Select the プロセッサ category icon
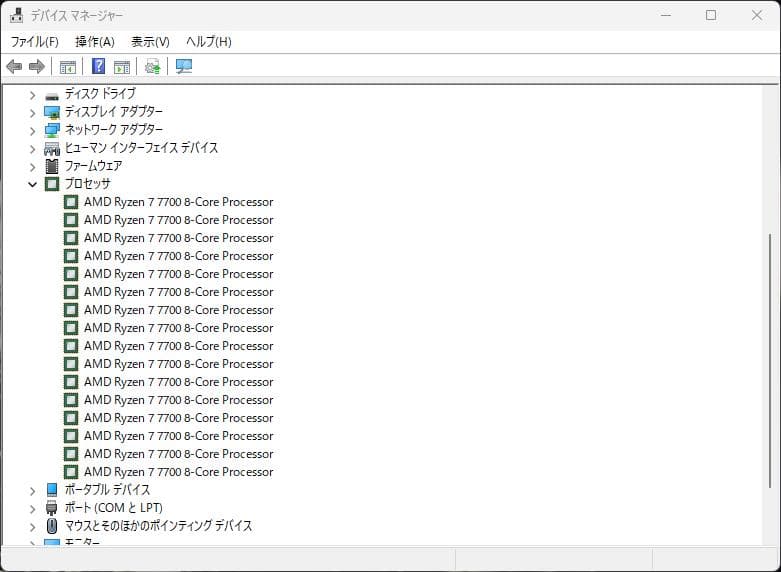 tap(52, 184)
